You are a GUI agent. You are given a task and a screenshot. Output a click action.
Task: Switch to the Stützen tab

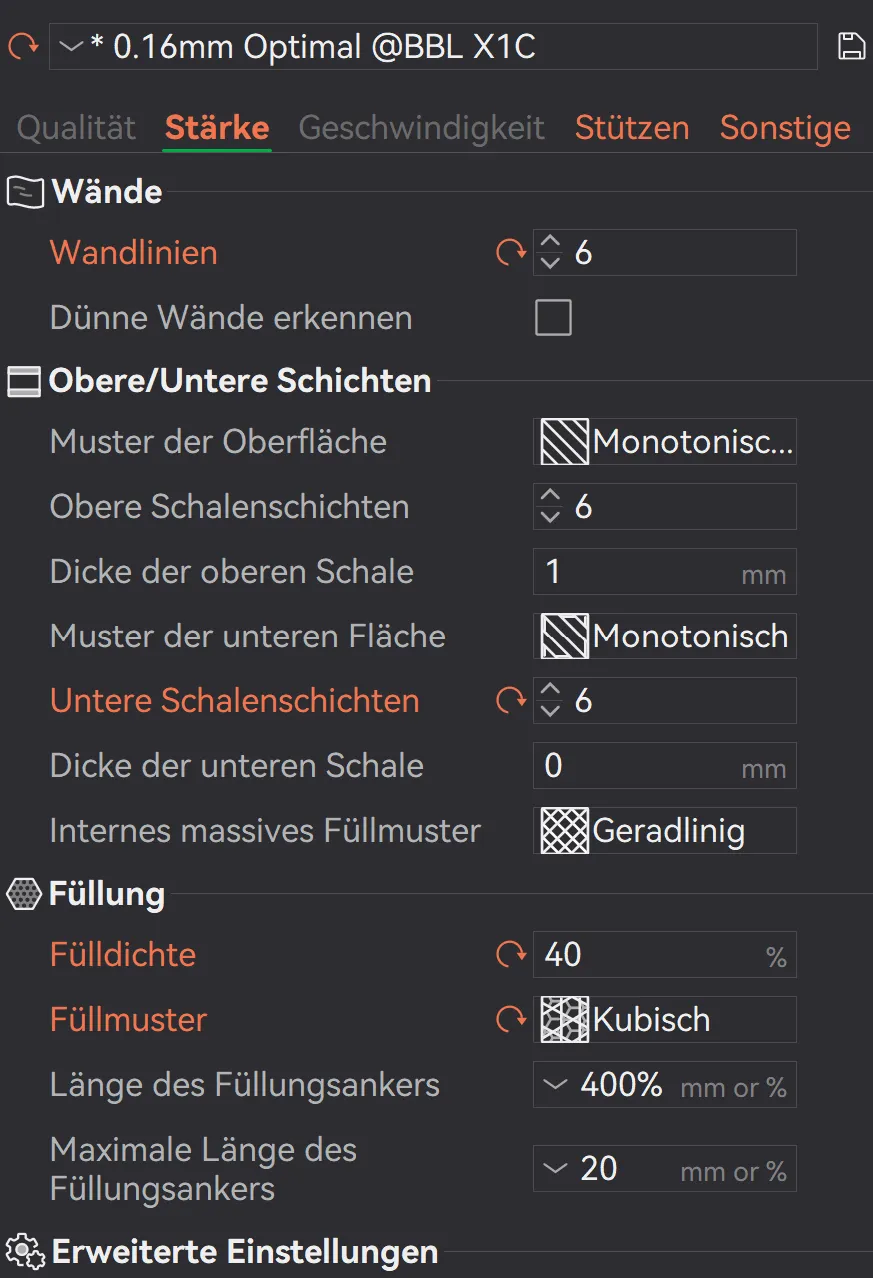(632, 128)
